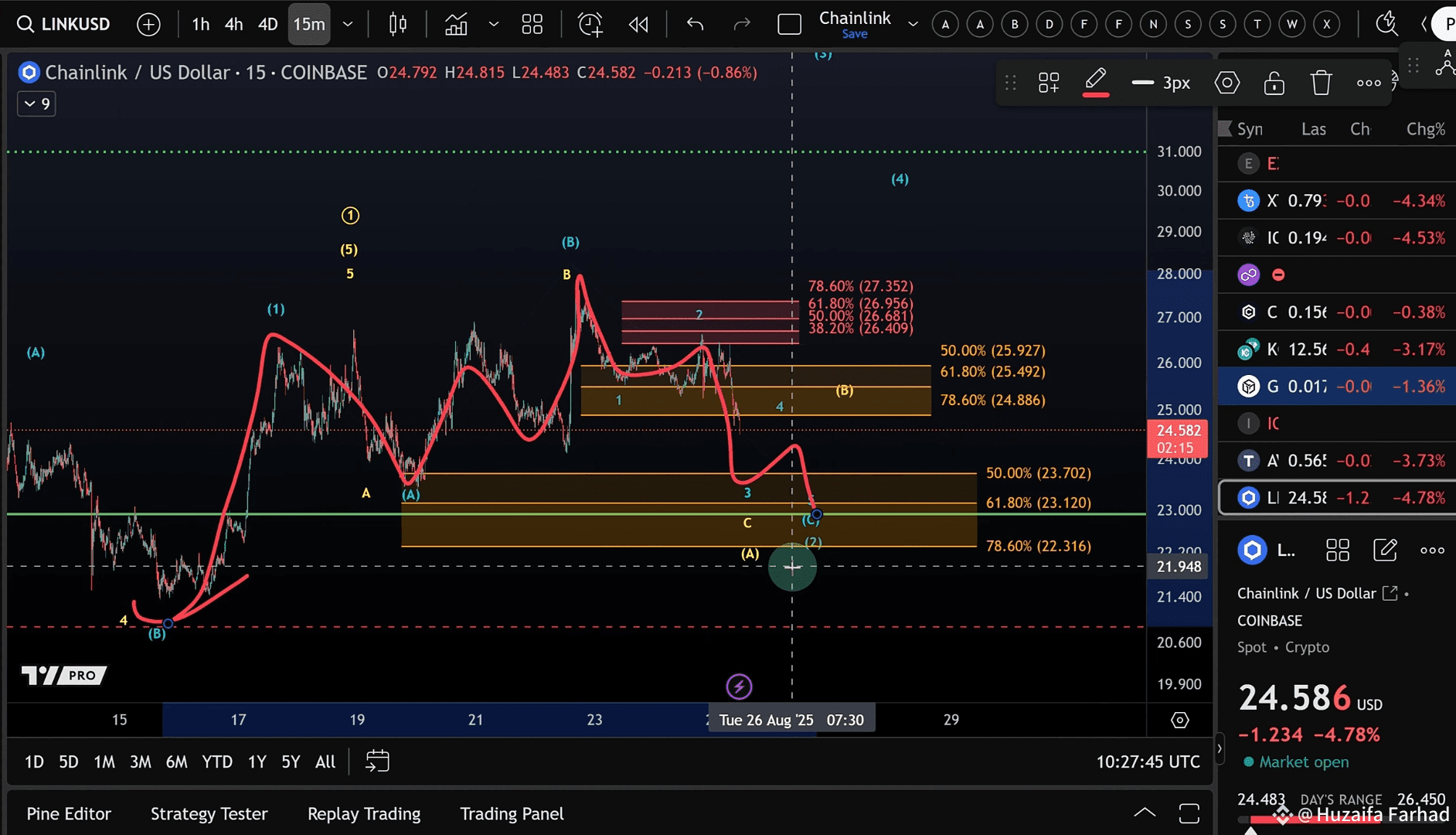Open the Pine Editor tab
The image size is (1456, 835).
(x=69, y=814)
